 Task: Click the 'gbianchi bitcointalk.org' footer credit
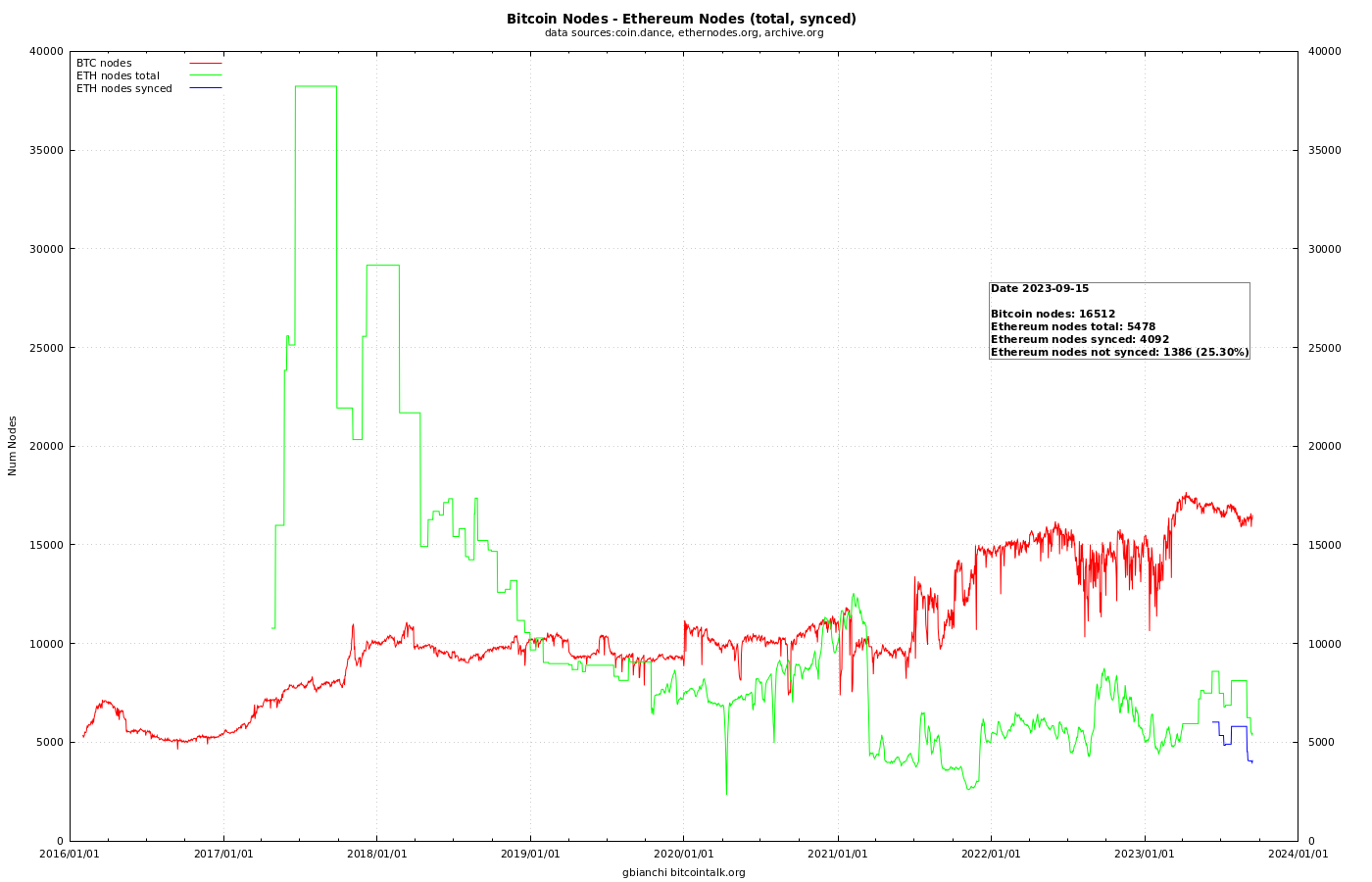point(684,872)
